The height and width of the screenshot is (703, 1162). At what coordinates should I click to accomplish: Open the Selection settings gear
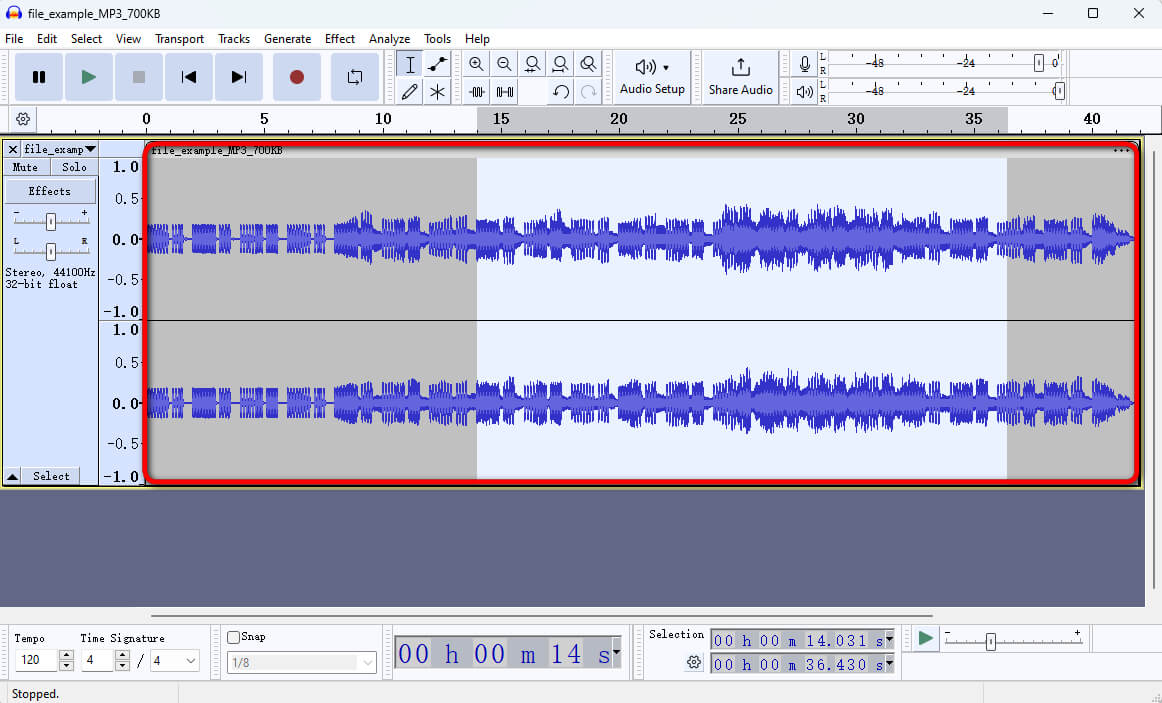tap(694, 662)
